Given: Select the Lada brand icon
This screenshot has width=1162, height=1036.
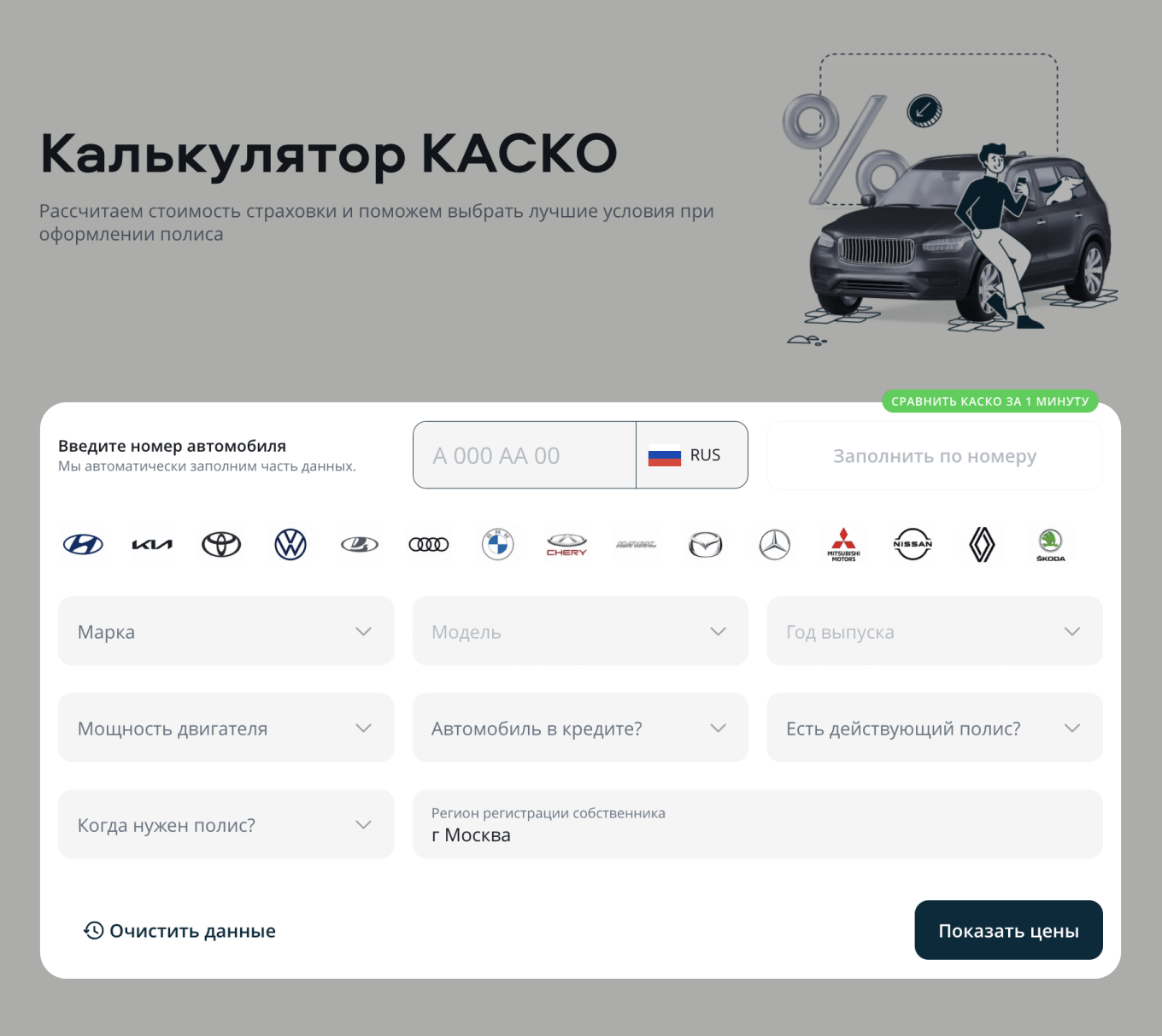Looking at the screenshot, I should (360, 544).
